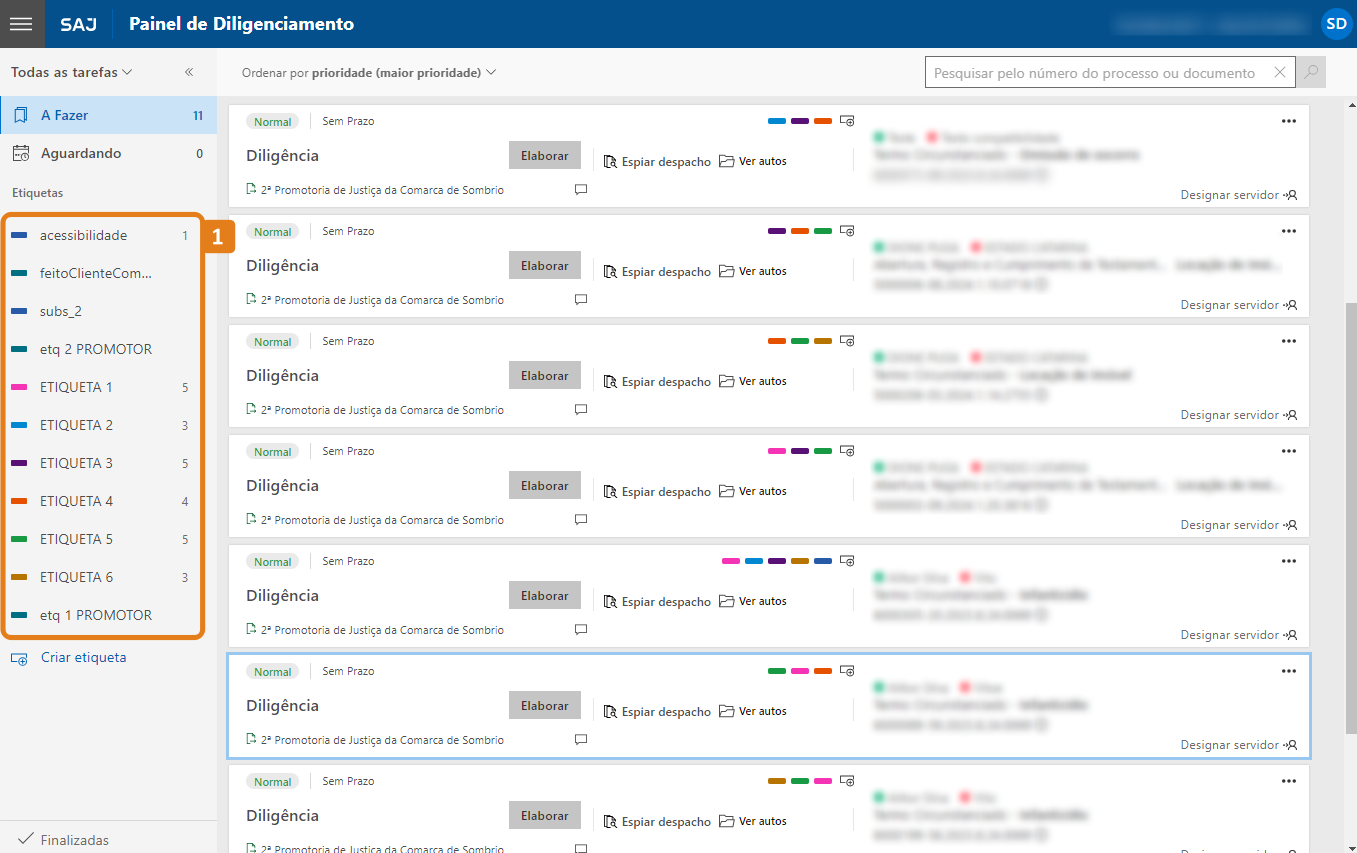Open the Ordenar por prioridade dropdown
Viewport: 1357px width, 853px height.
[x=369, y=73]
